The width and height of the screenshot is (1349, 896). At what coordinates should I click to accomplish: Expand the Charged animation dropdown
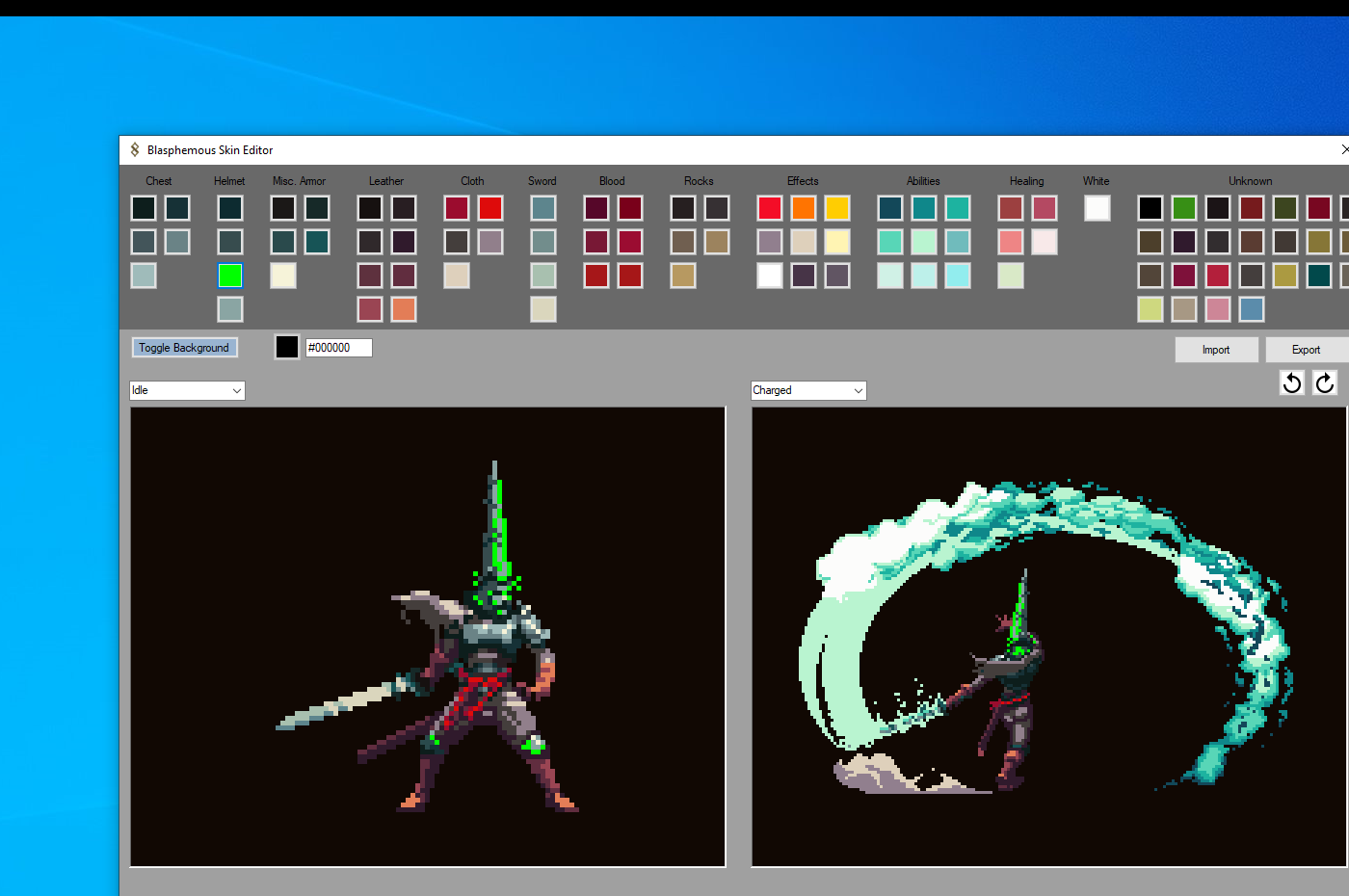(x=808, y=390)
